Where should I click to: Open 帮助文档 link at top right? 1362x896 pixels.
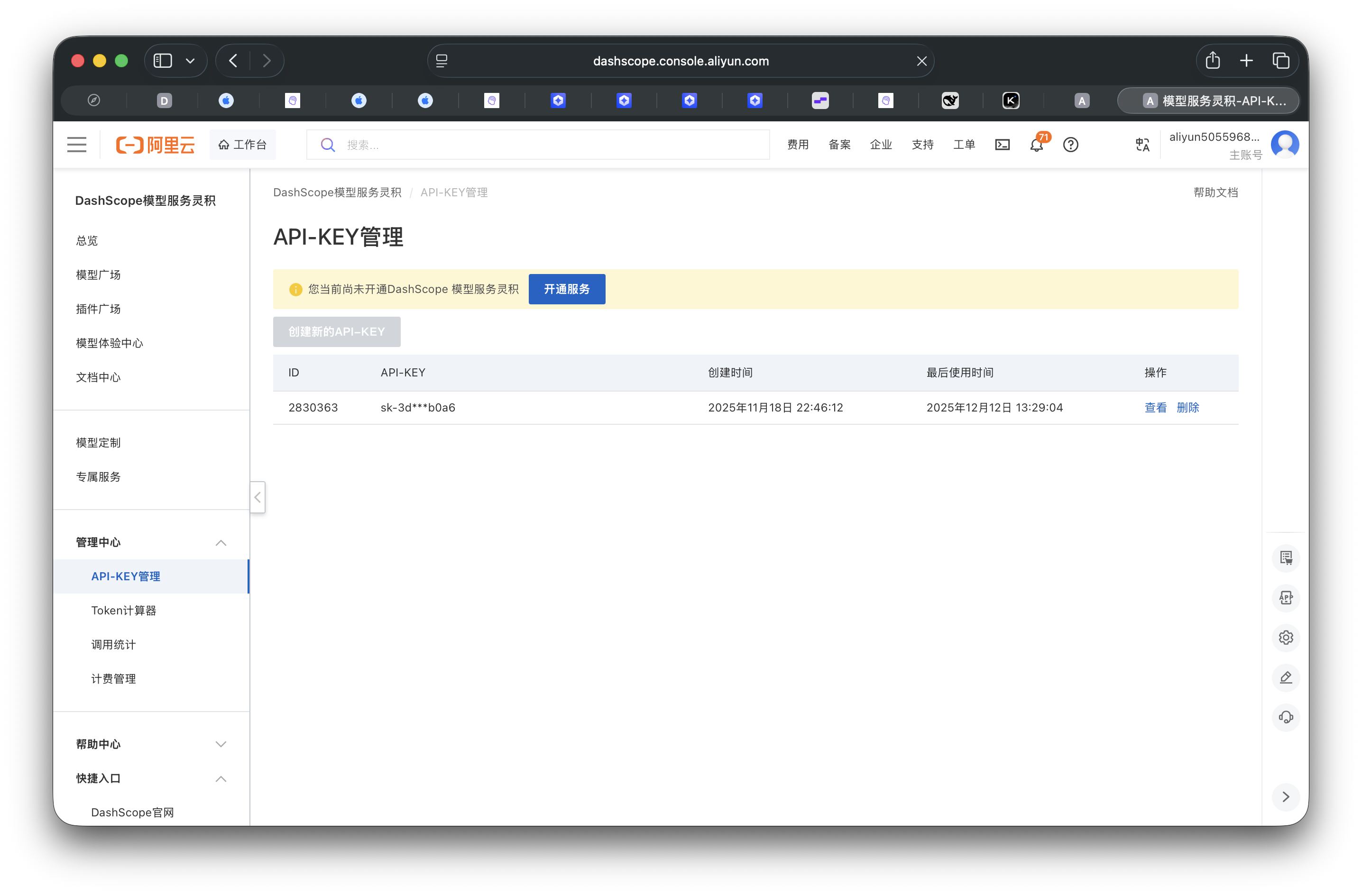1215,192
